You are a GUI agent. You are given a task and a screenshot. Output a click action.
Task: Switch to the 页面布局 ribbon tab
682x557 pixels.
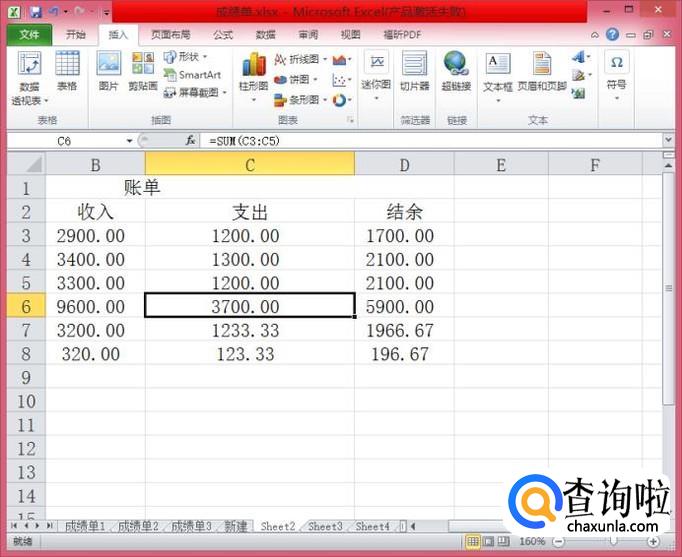coord(170,35)
